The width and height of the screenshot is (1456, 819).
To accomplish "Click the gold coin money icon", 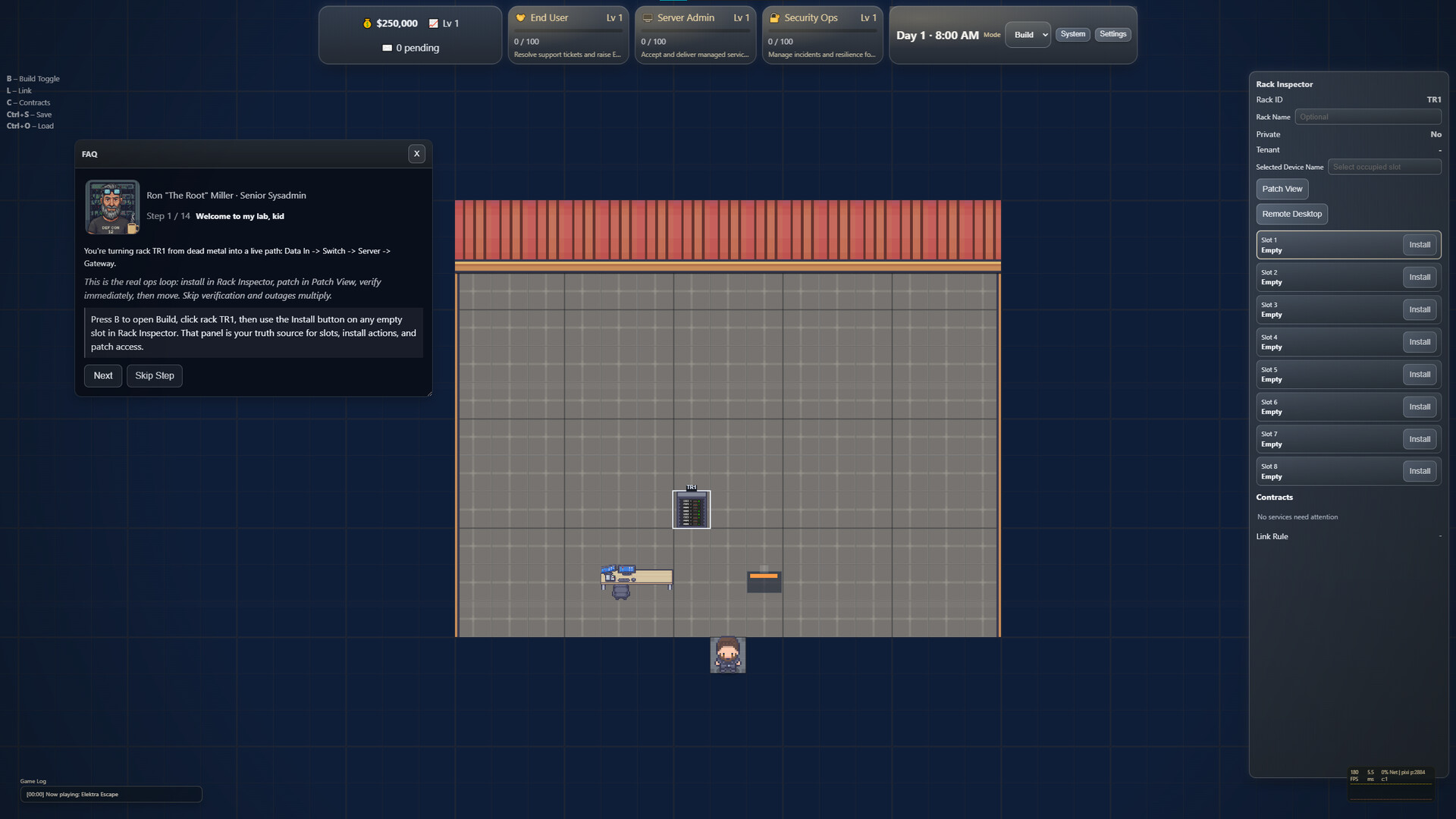I will pyautogui.click(x=367, y=24).
